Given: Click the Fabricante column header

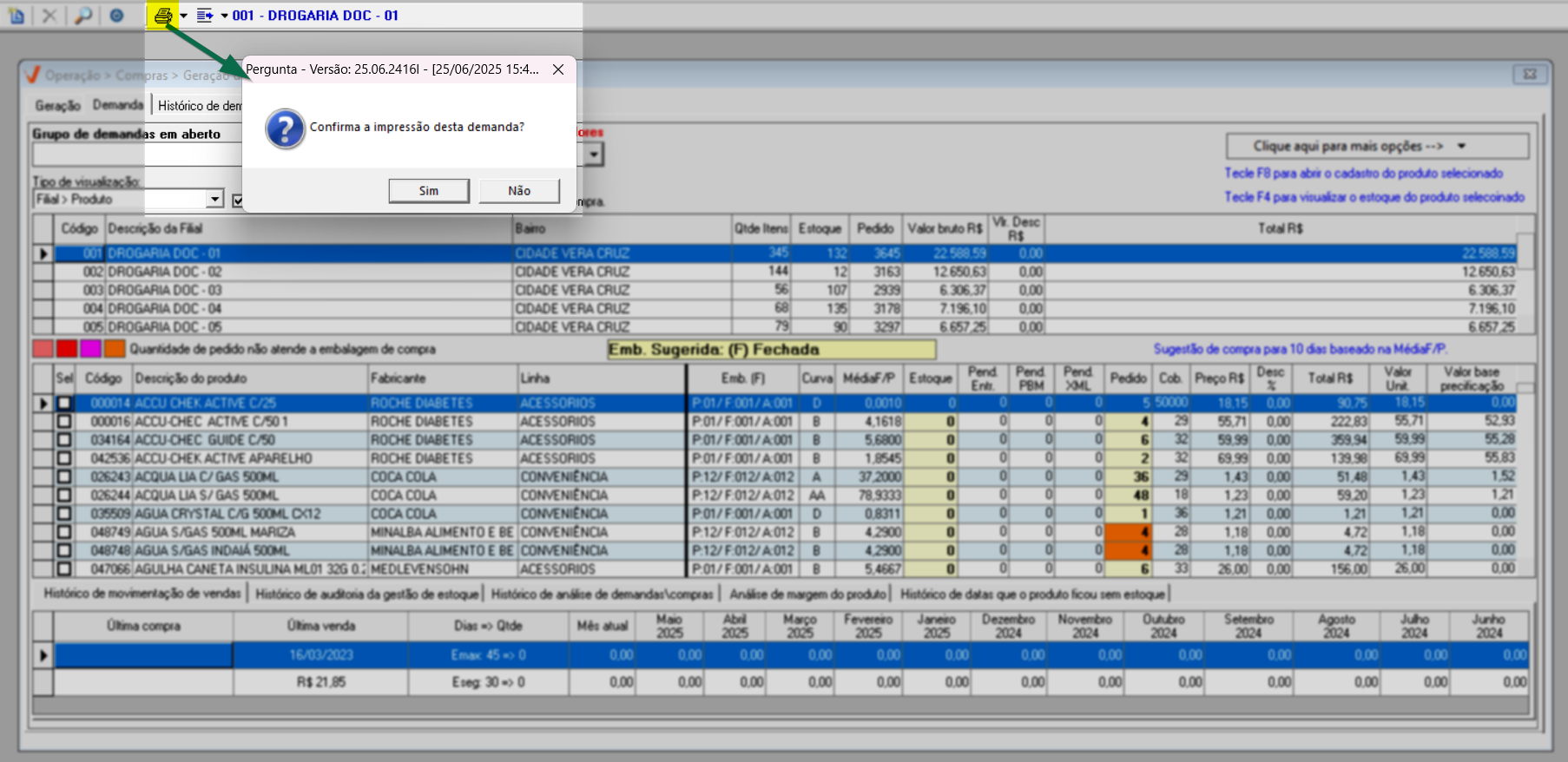Looking at the screenshot, I should pos(442,378).
